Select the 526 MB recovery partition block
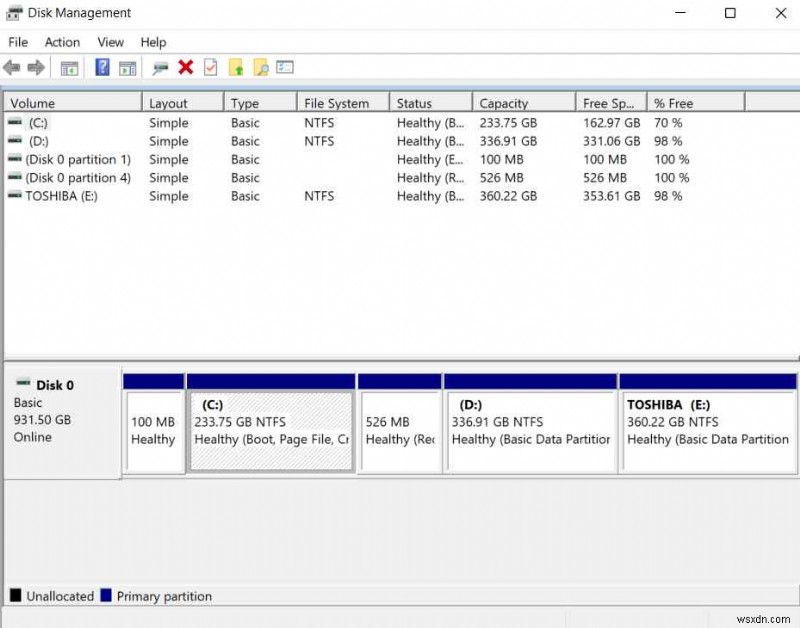This screenshot has height=628, width=800. coord(399,423)
